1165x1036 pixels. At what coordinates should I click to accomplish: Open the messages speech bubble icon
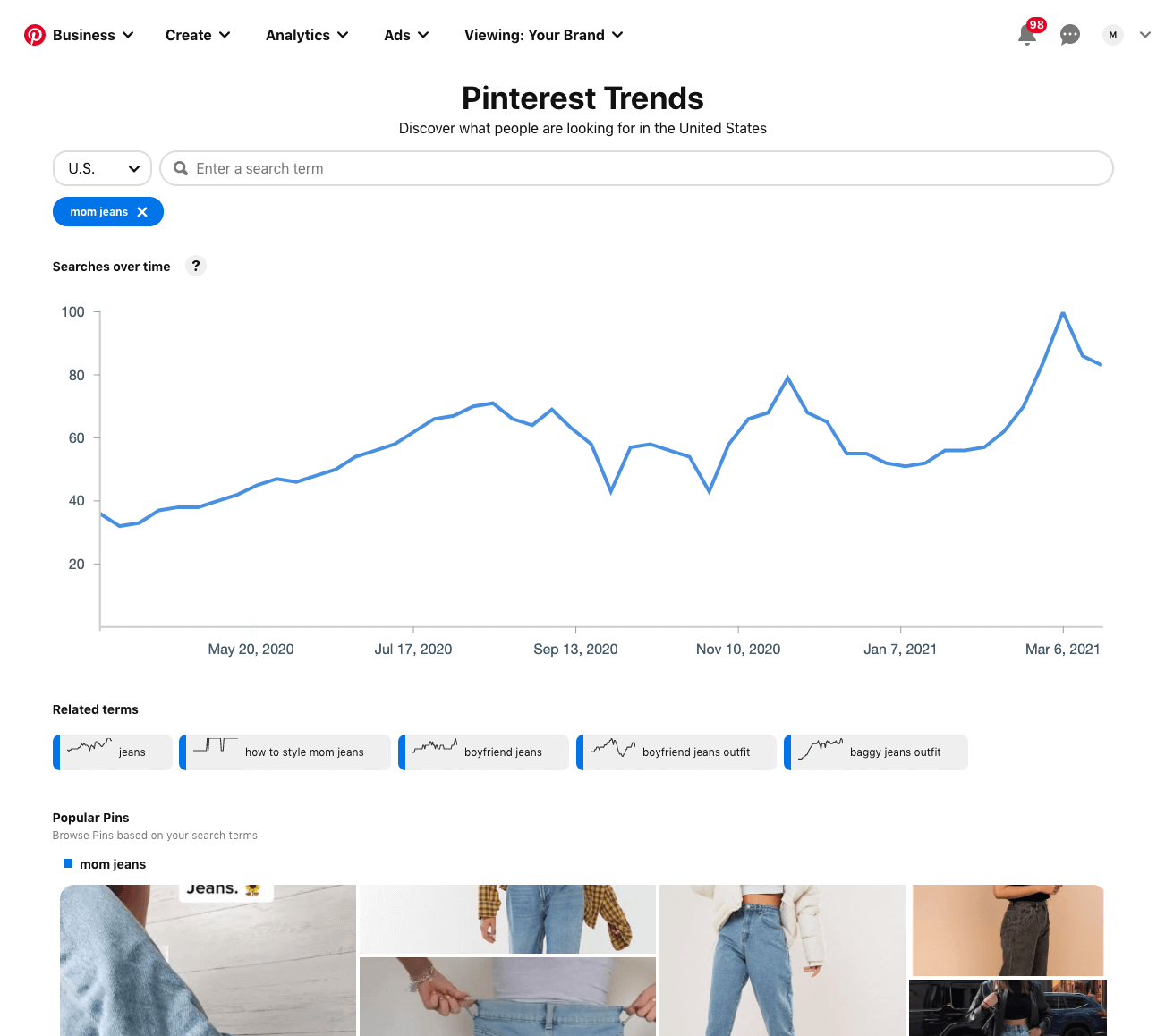pos(1070,35)
